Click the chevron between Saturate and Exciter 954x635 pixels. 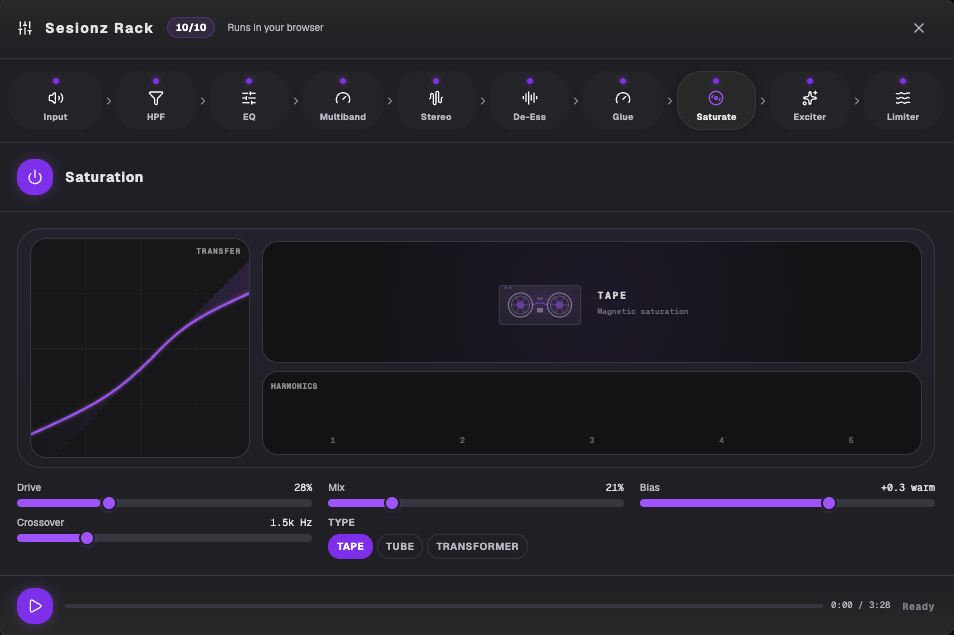763,101
